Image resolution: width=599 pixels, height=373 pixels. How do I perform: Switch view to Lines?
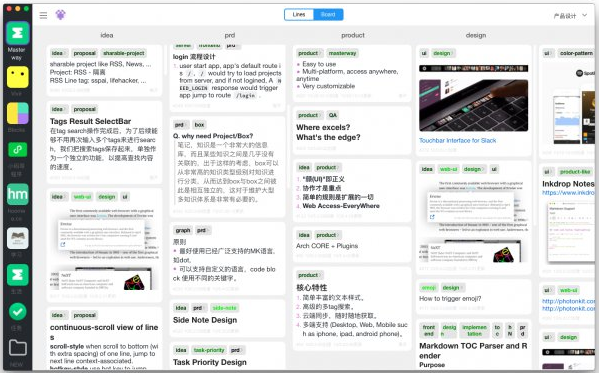(299, 15)
